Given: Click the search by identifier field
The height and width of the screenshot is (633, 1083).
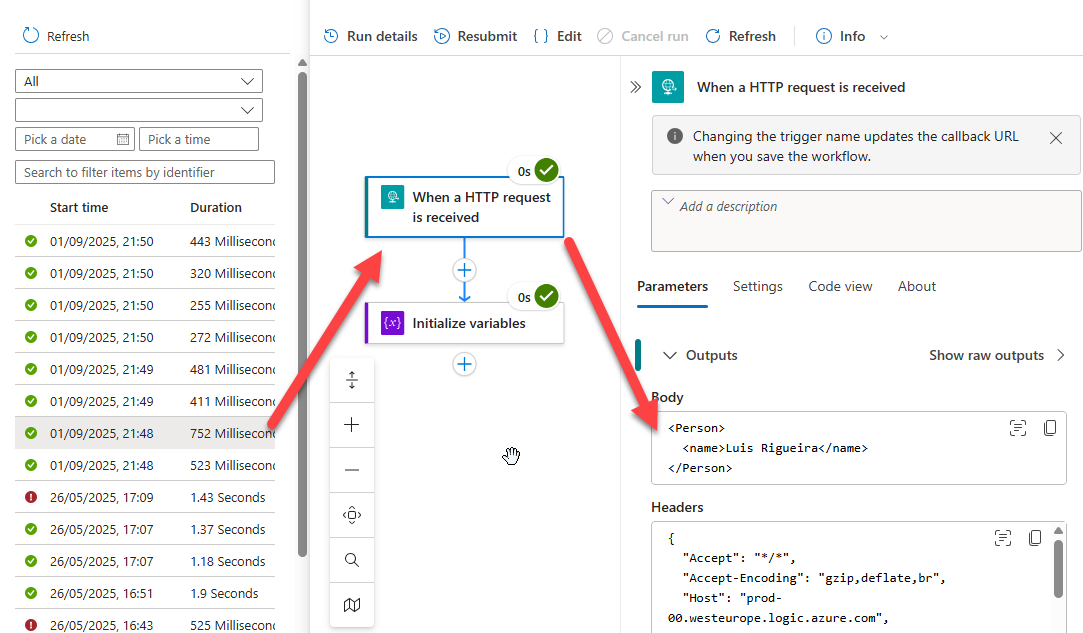Looking at the screenshot, I should point(145,172).
